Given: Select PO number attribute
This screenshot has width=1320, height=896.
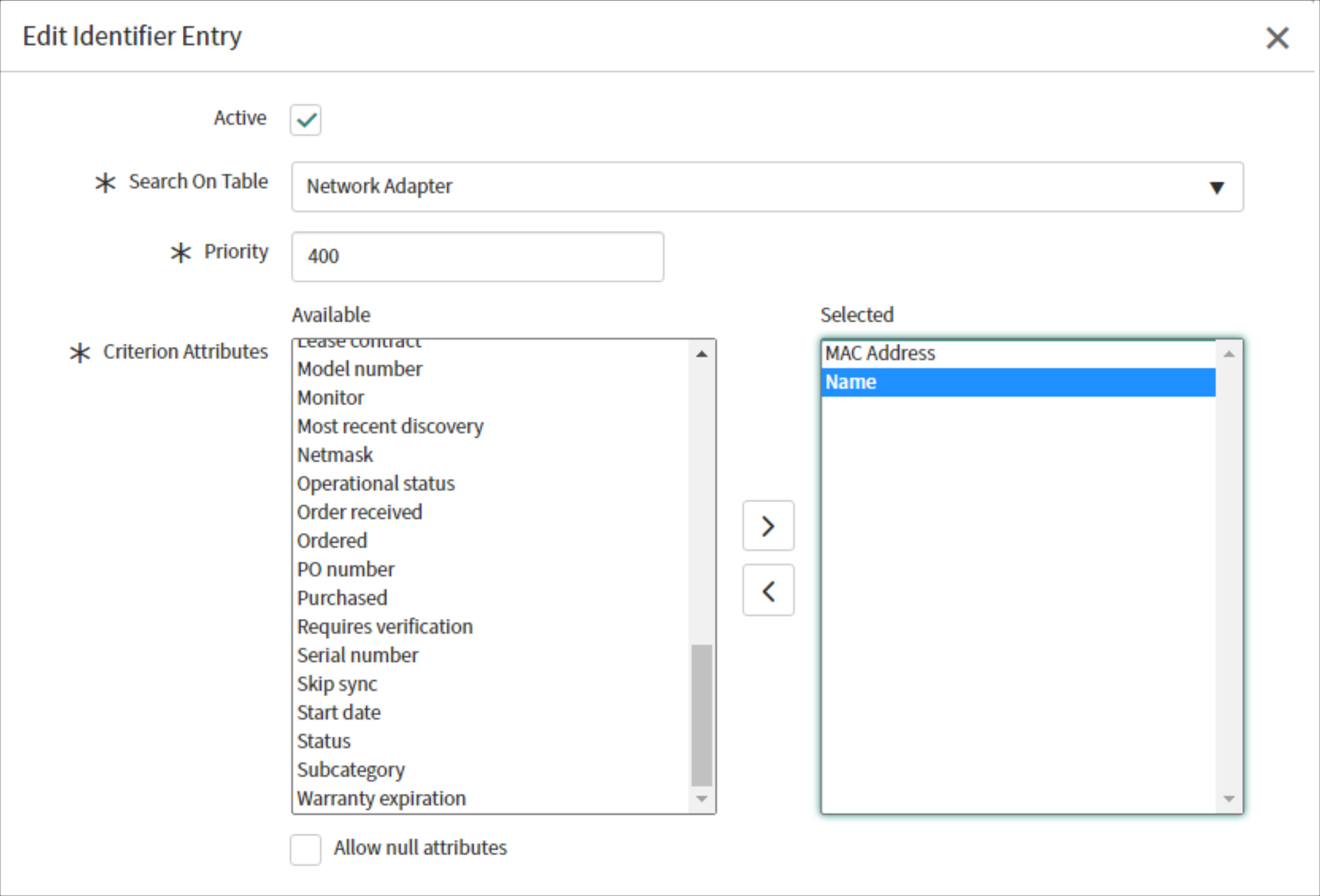Looking at the screenshot, I should pos(492,569).
